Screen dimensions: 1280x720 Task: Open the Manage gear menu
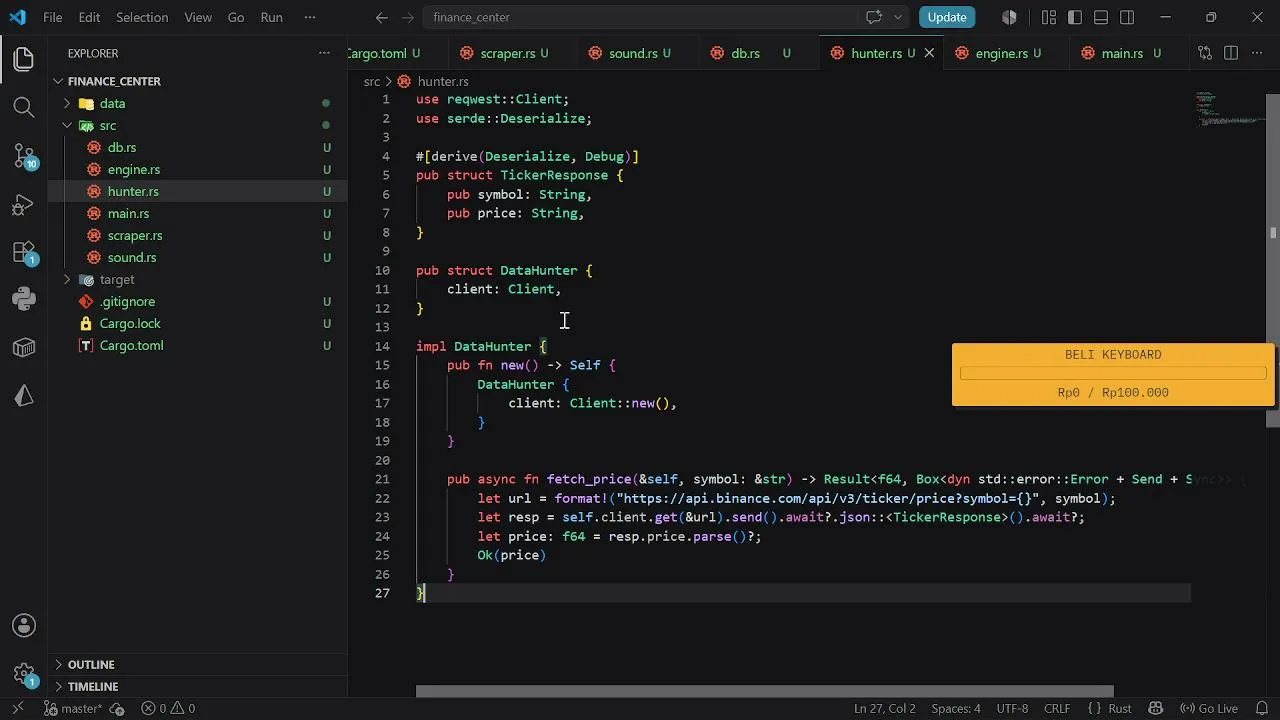click(24, 675)
